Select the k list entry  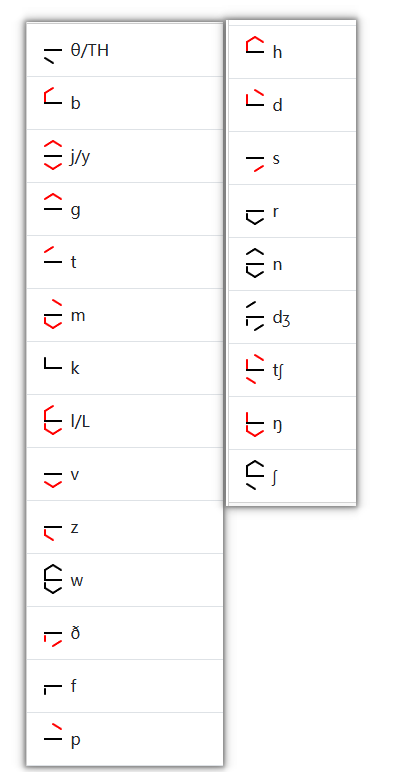click(125, 368)
